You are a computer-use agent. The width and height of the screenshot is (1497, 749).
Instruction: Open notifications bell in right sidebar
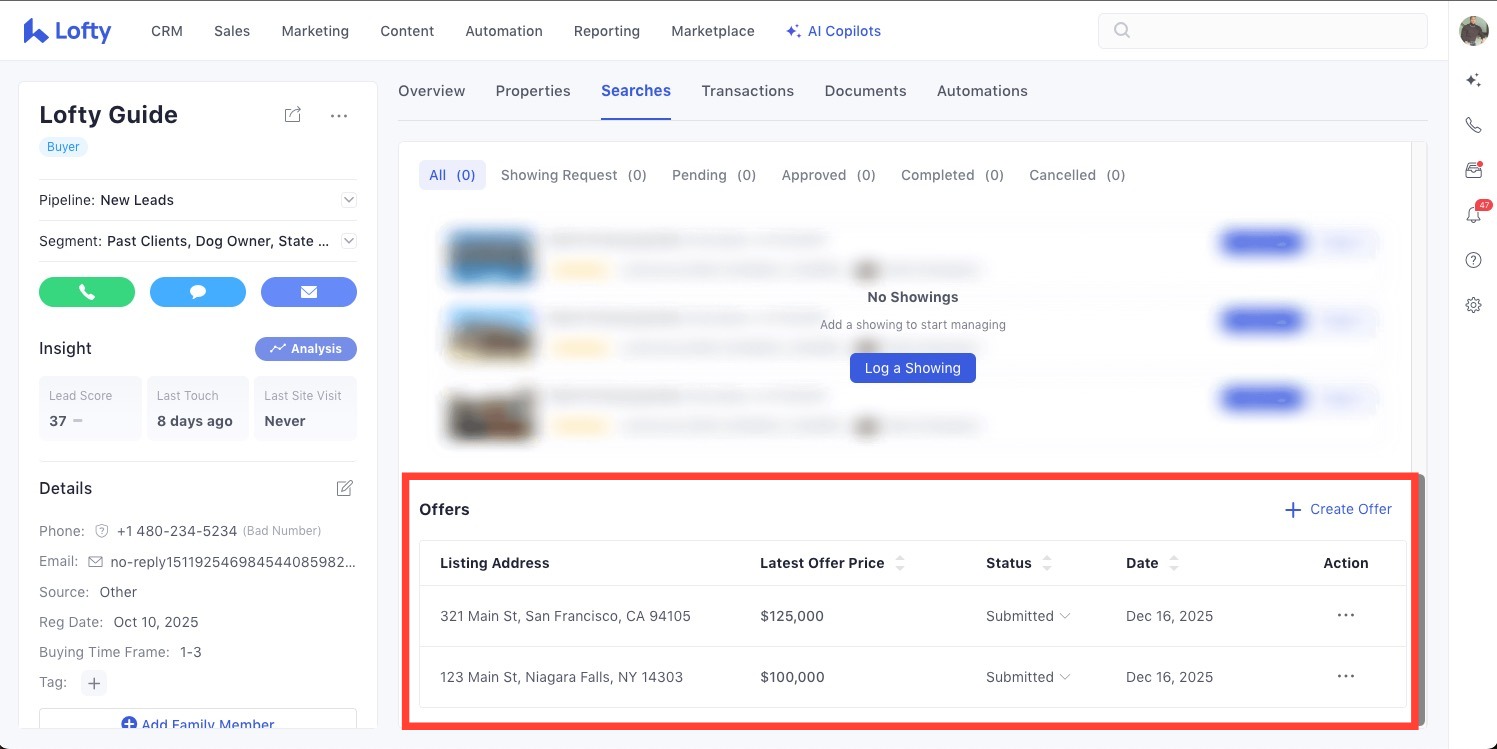tap(1473, 215)
